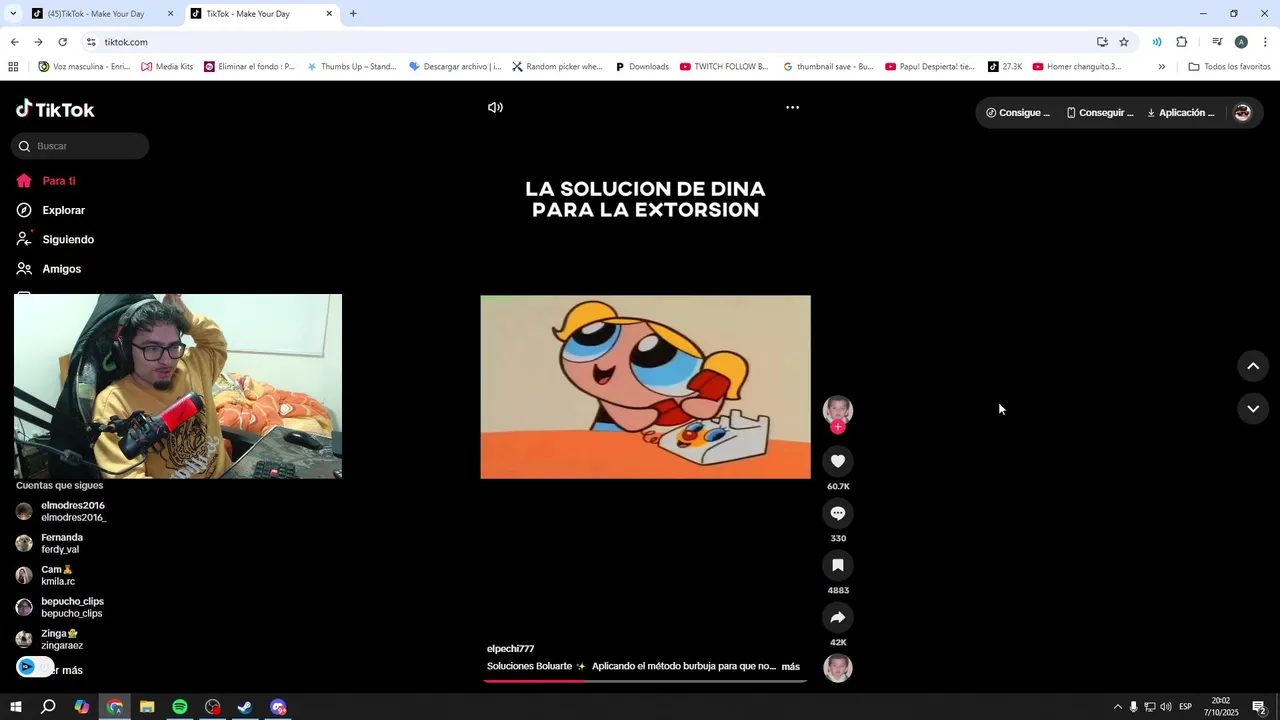Open a new browser tab
The width and height of the screenshot is (1280, 720).
[x=353, y=14]
